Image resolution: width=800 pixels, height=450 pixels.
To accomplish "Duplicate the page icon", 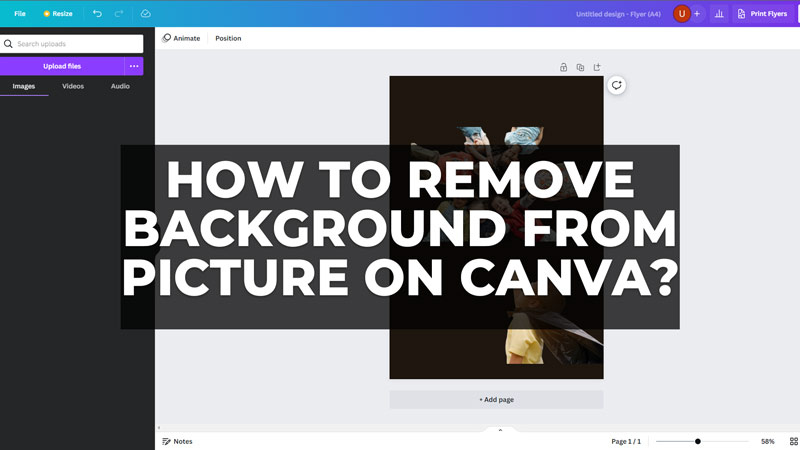I will [x=580, y=67].
